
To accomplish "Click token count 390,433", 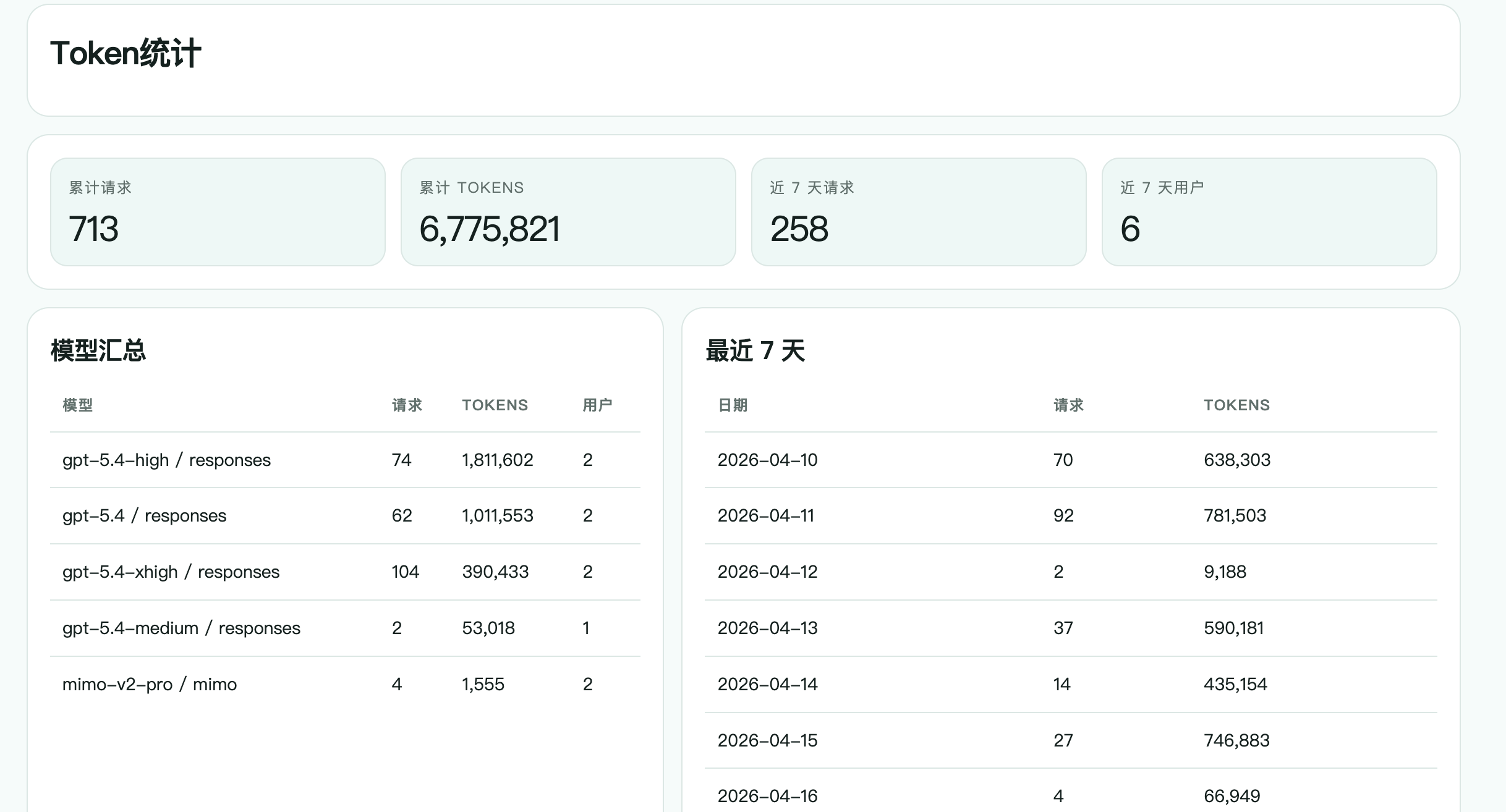I will coord(495,572).
